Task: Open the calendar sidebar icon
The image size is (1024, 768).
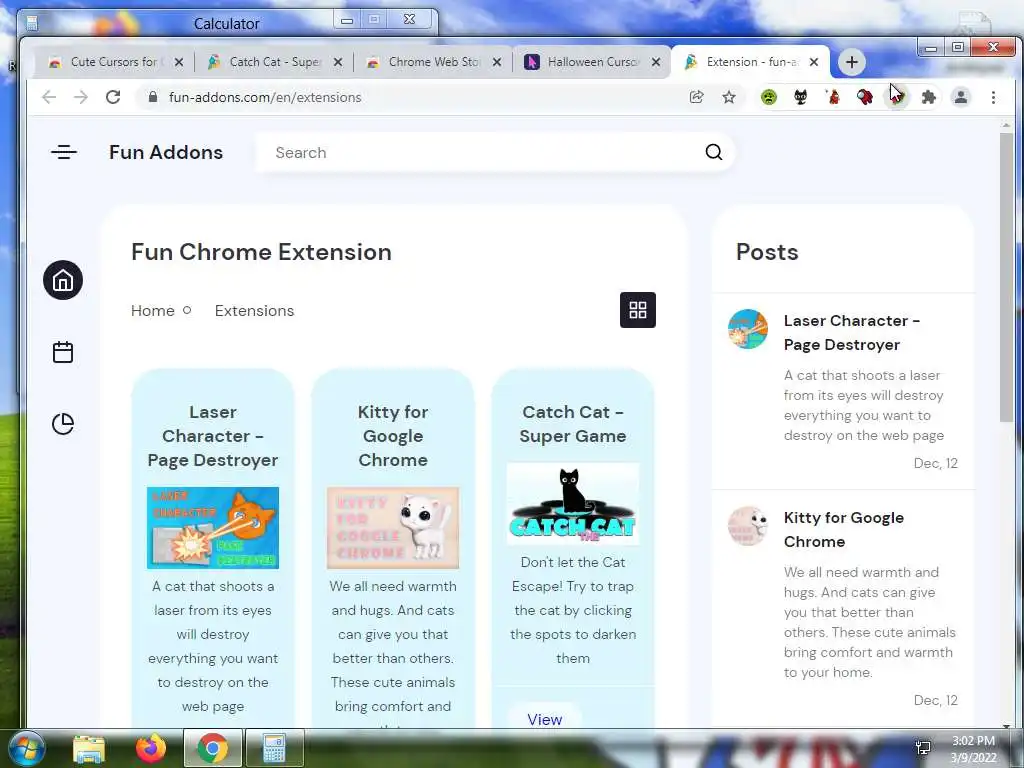Action: pyautogui.click(x=63, y=352)
